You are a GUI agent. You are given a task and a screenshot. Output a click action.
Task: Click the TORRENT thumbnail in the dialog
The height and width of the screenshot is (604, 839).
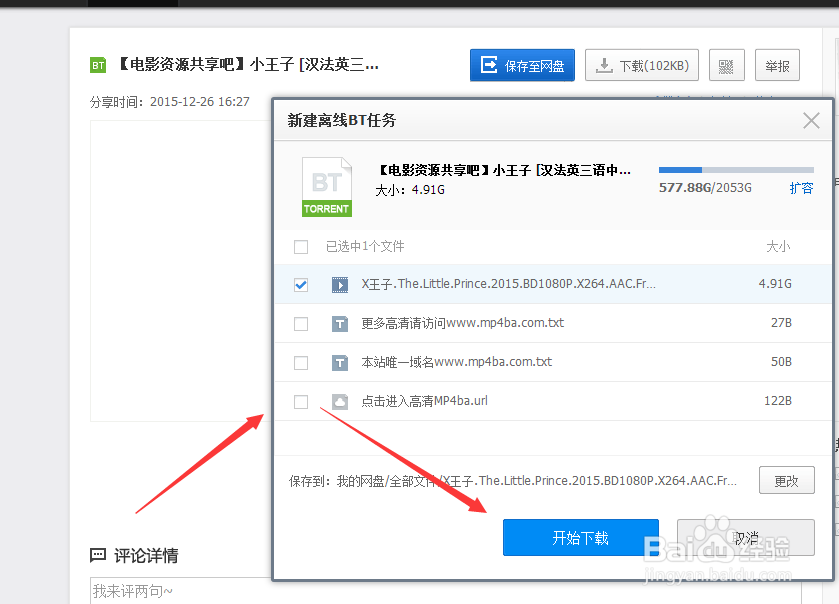click(x=326, y=187)
